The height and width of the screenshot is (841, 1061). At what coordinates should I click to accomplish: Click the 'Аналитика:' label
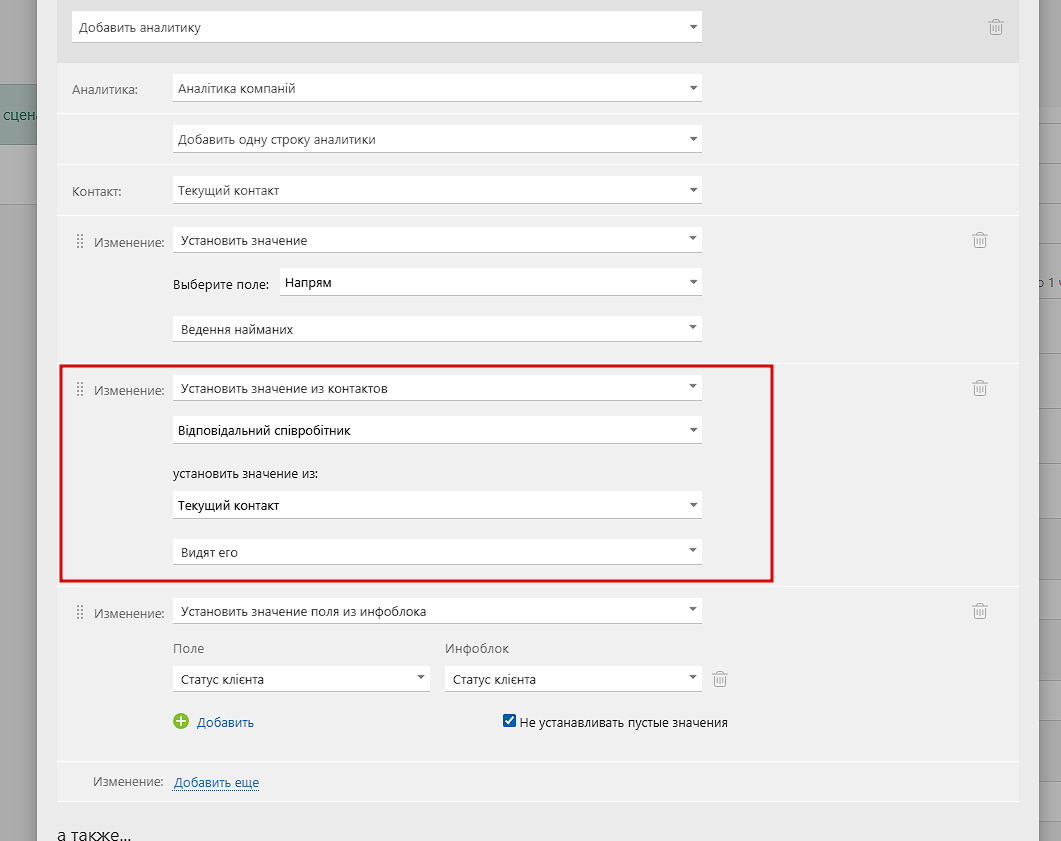(105, 89)
